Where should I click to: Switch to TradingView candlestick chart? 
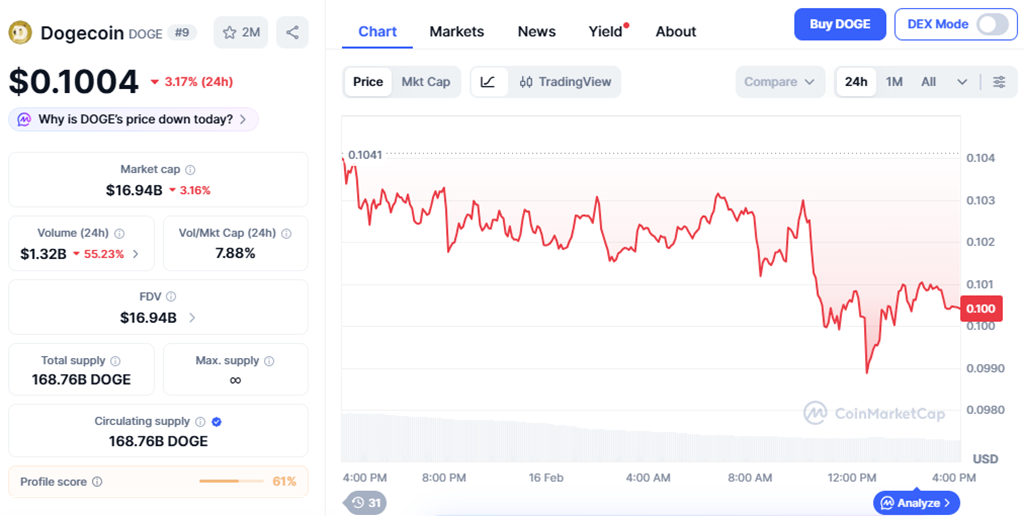(565, 82)
